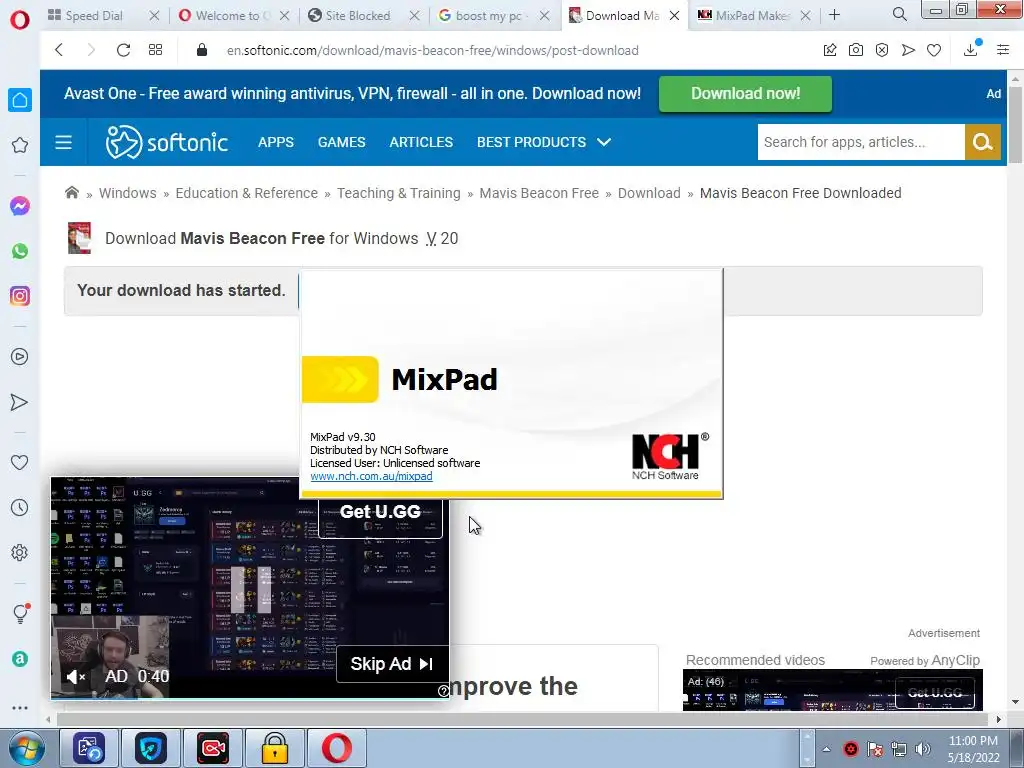The height and width of the screenshot is (768, 1024).
Task: Reload the current page
Action: (123, 50)
